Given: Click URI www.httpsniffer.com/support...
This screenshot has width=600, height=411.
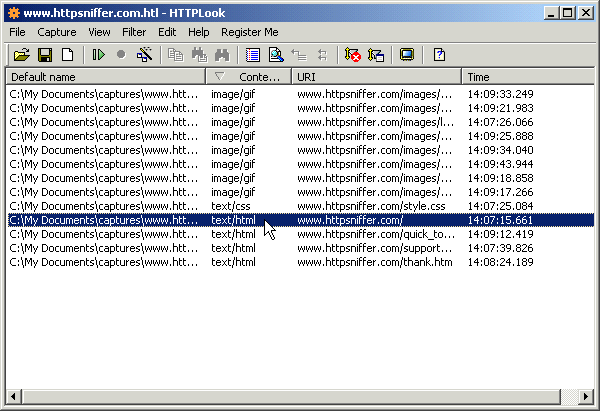Looking at the screenshot, I should (375, 248).
